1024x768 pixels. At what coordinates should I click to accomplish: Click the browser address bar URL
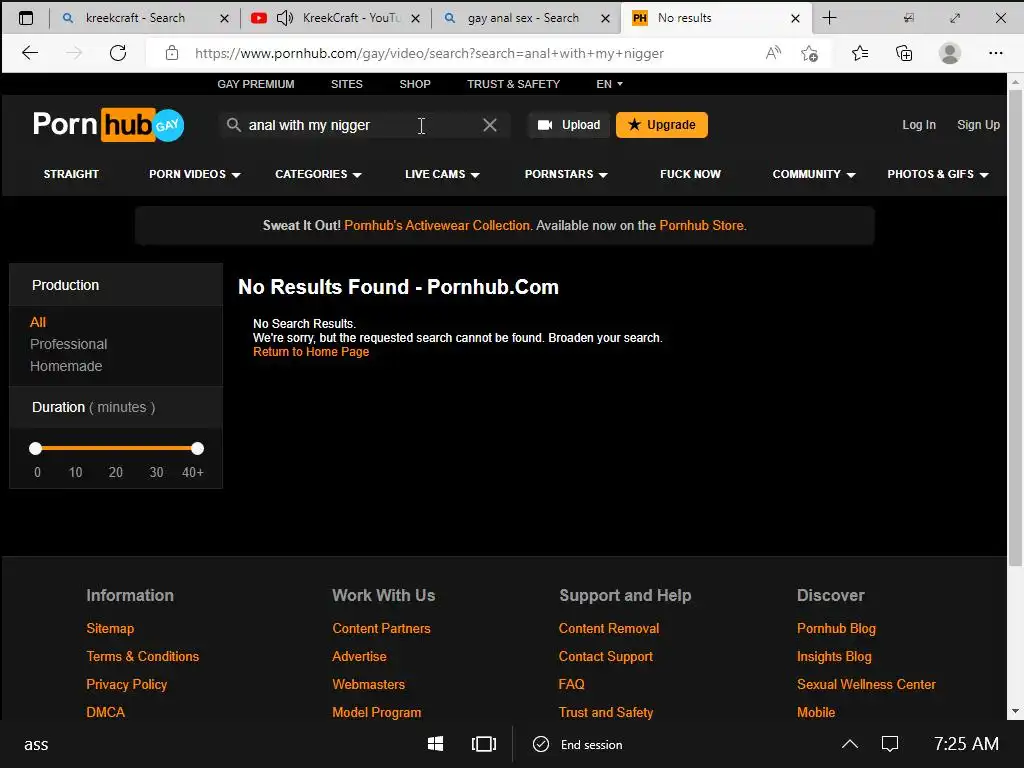(429, 53)
